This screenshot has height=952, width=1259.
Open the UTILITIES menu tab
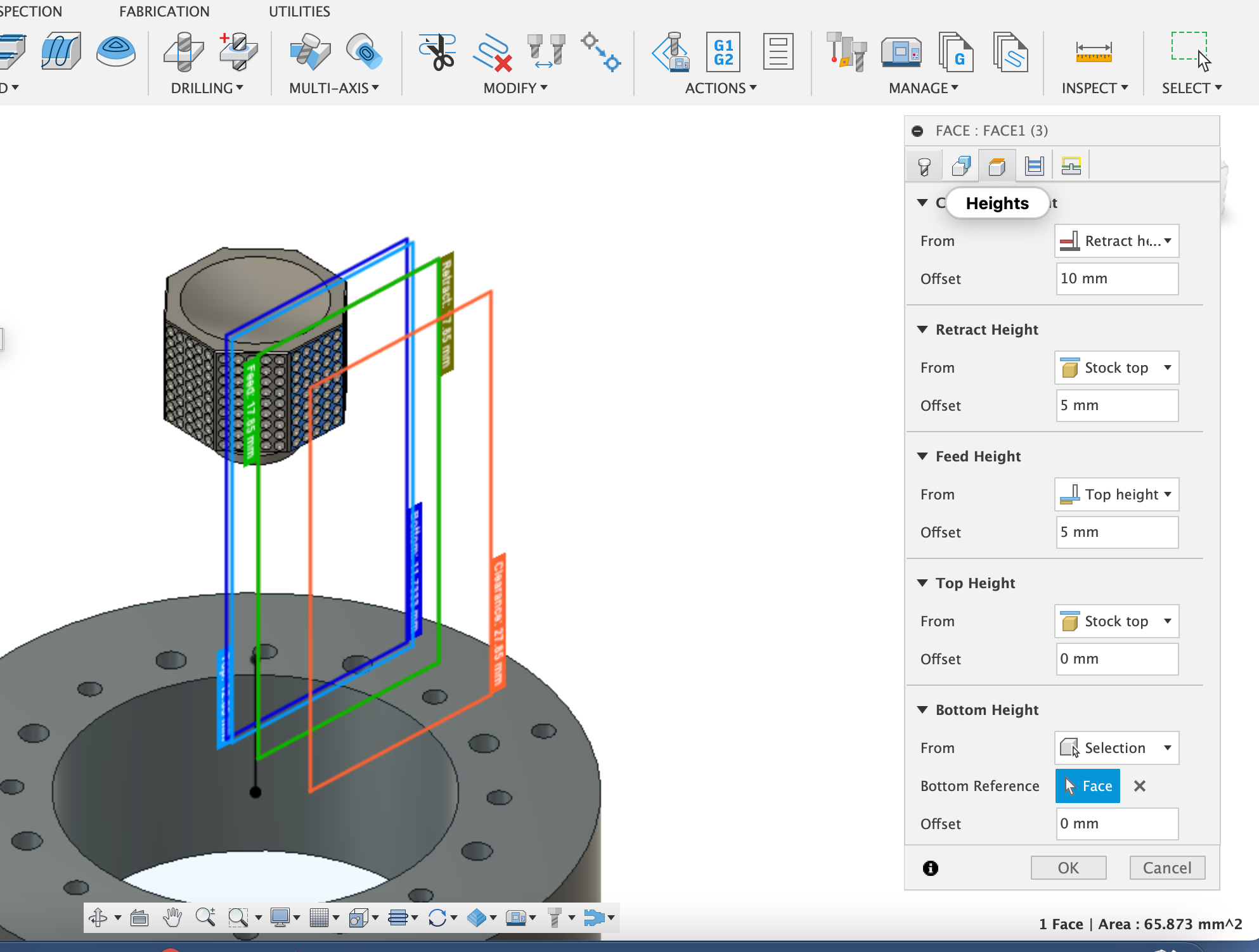[299, 11]
